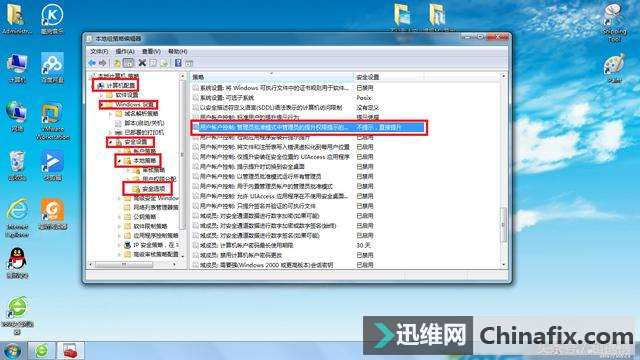Launch Internet Explorer from the desktop
The height and width of the screenshot is (360, 640).
(x=17, y=218)
